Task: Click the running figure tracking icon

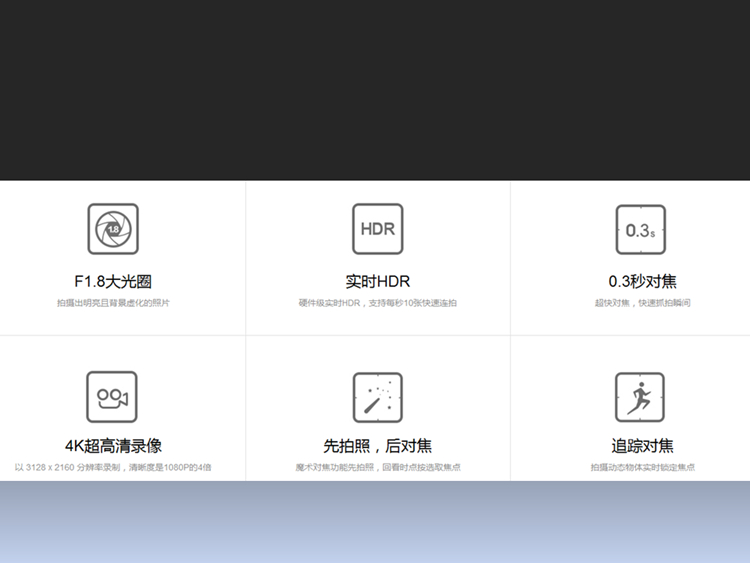Action: point(640,397)
